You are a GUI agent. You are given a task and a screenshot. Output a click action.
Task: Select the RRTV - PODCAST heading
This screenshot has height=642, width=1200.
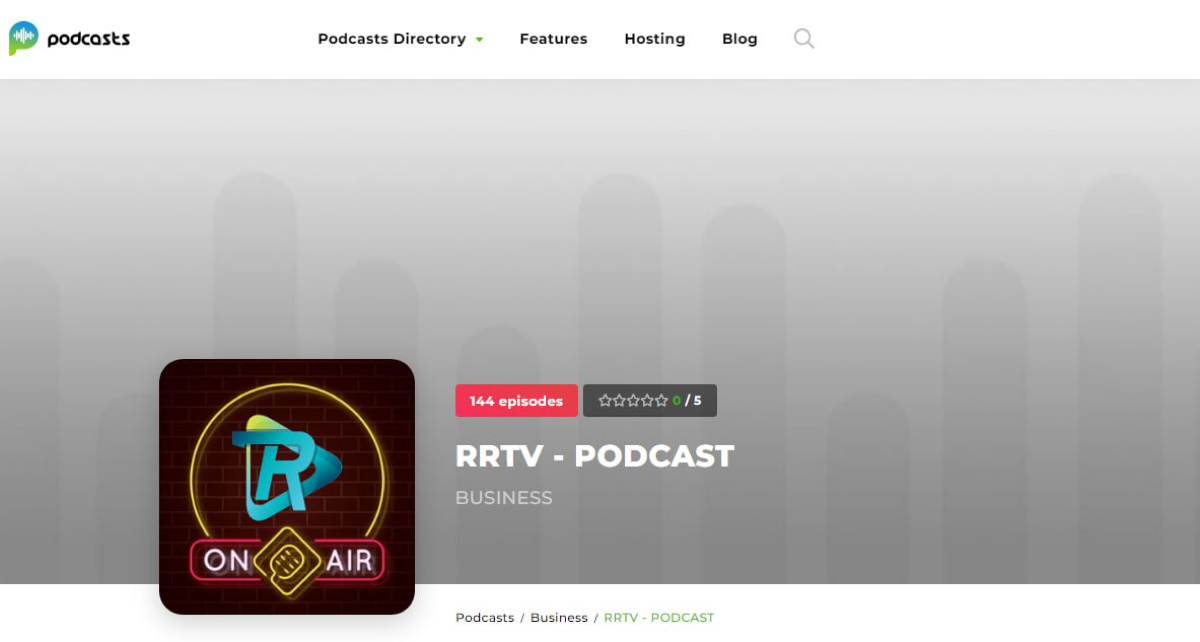pyautogui.click(x=595, y=456)
